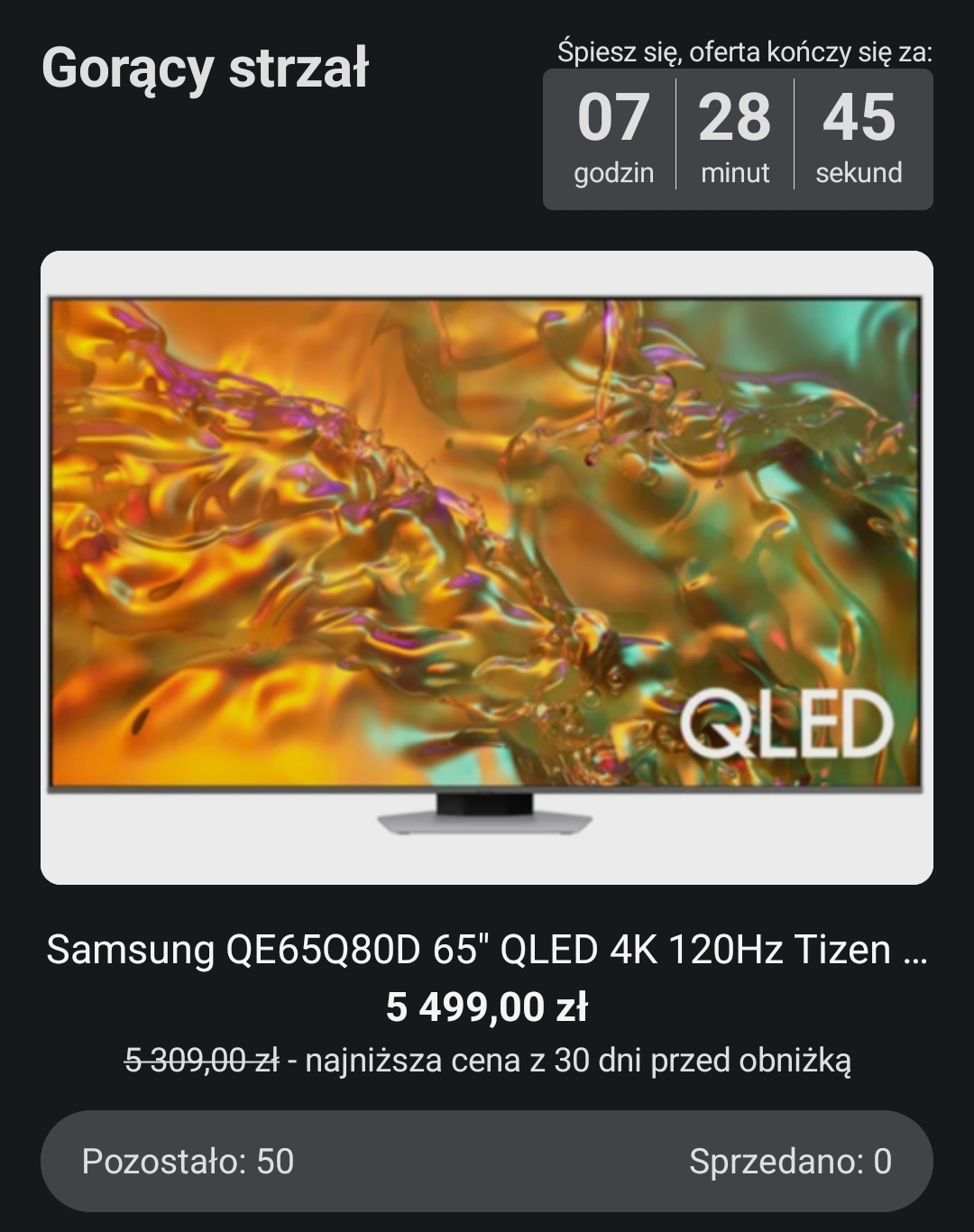
Task: Select the 5 499,00 zł promotional price
Action: click(x=487, y=1007)
